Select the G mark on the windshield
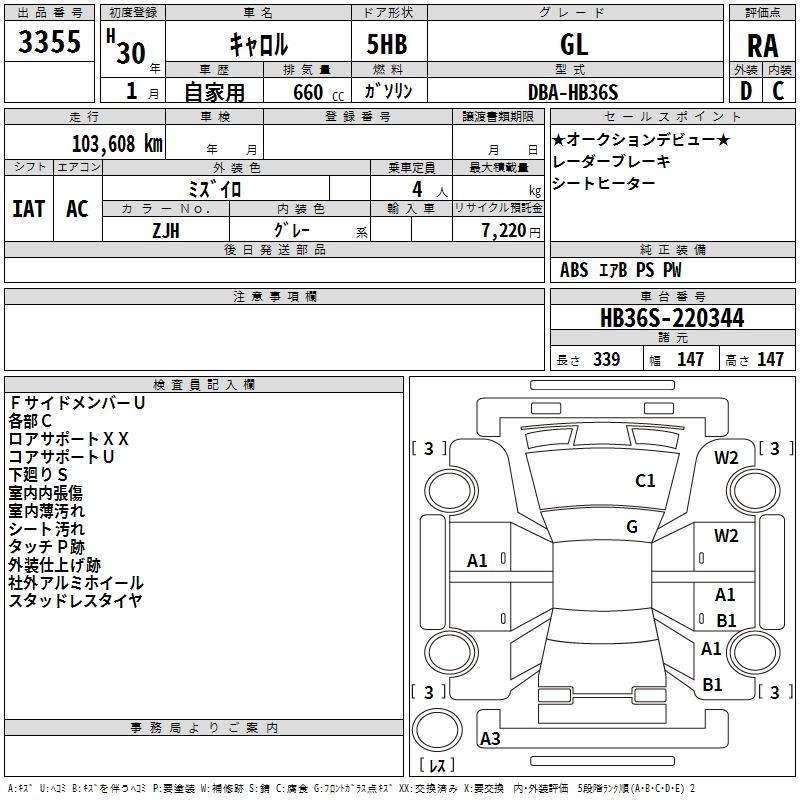This screenshot has height=800, width=800. coord(632,527)
